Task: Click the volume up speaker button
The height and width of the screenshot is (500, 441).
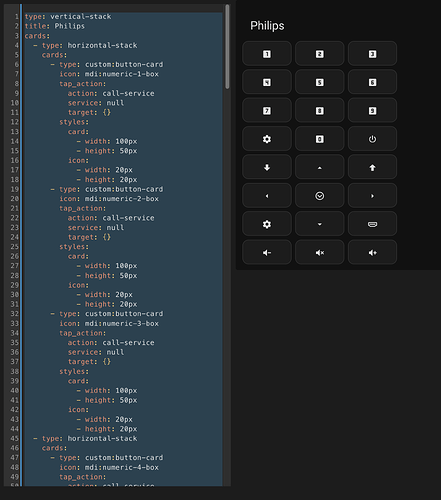Action: [x=372, y=252]
